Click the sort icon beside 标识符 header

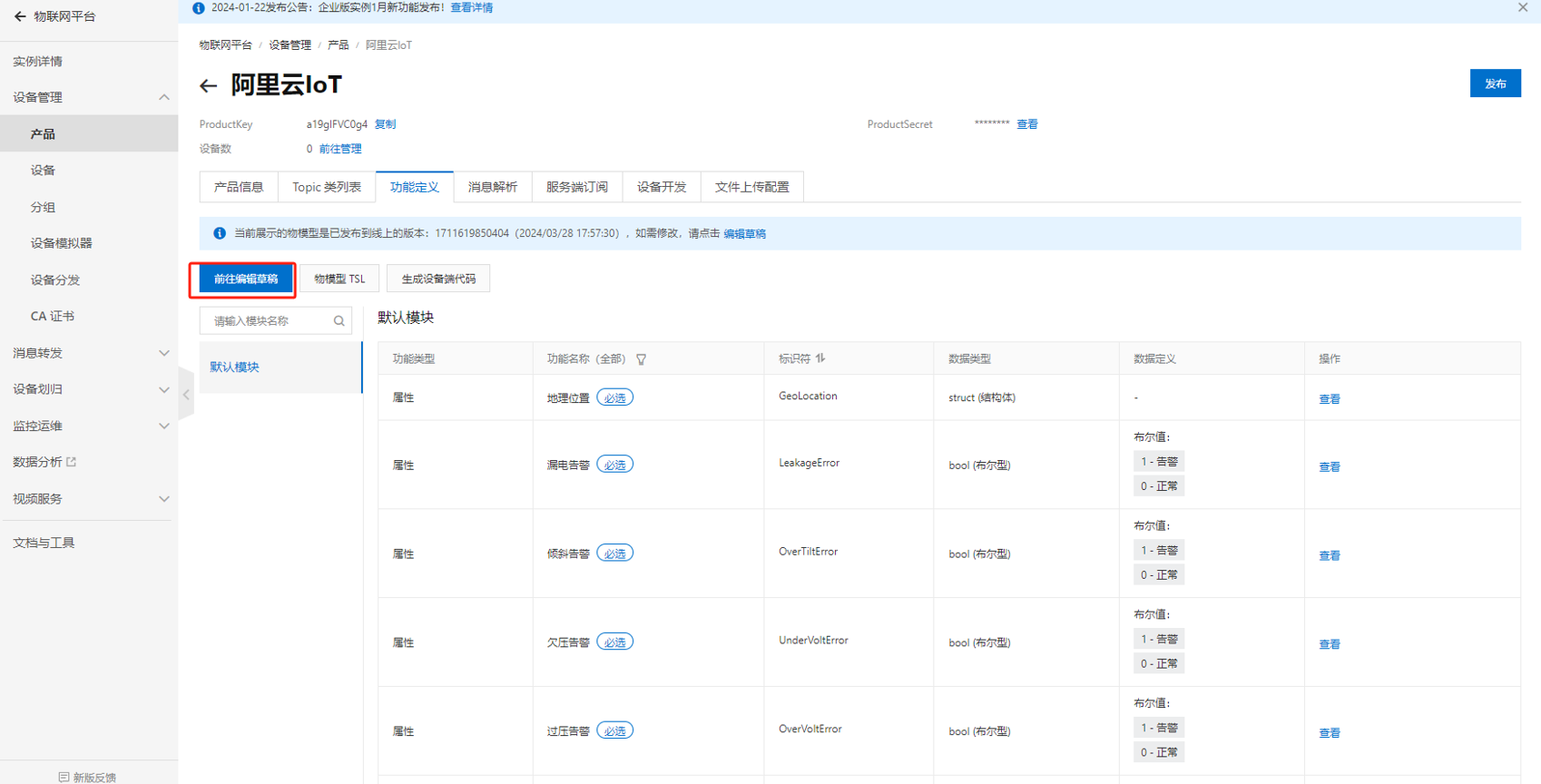(820, 358)
